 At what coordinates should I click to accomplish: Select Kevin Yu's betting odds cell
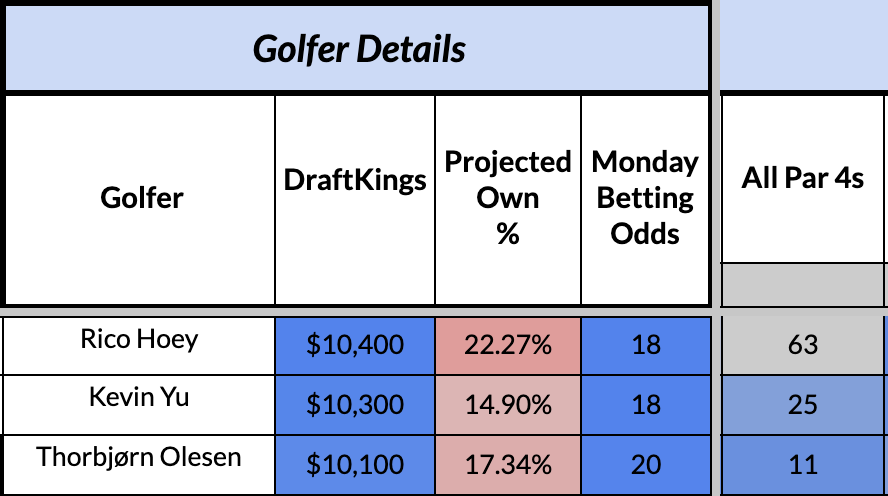(x=646, y=405)
